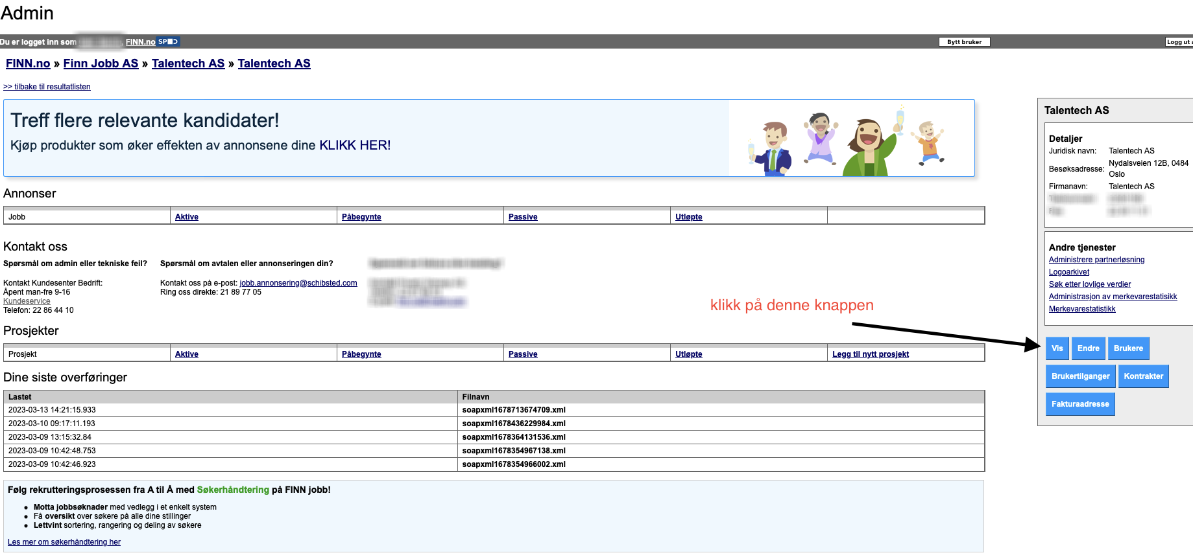This screenshot has width=1193, height=555.
Task: Select file soapxml1678436229984.xml
Action: 514,423
